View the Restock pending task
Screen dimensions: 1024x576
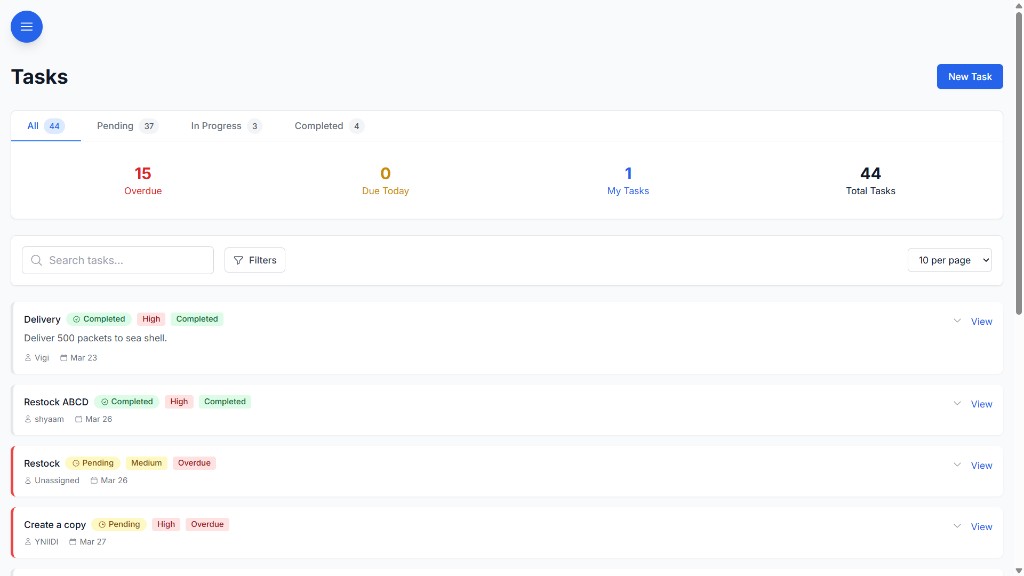(x=981, y=466)
